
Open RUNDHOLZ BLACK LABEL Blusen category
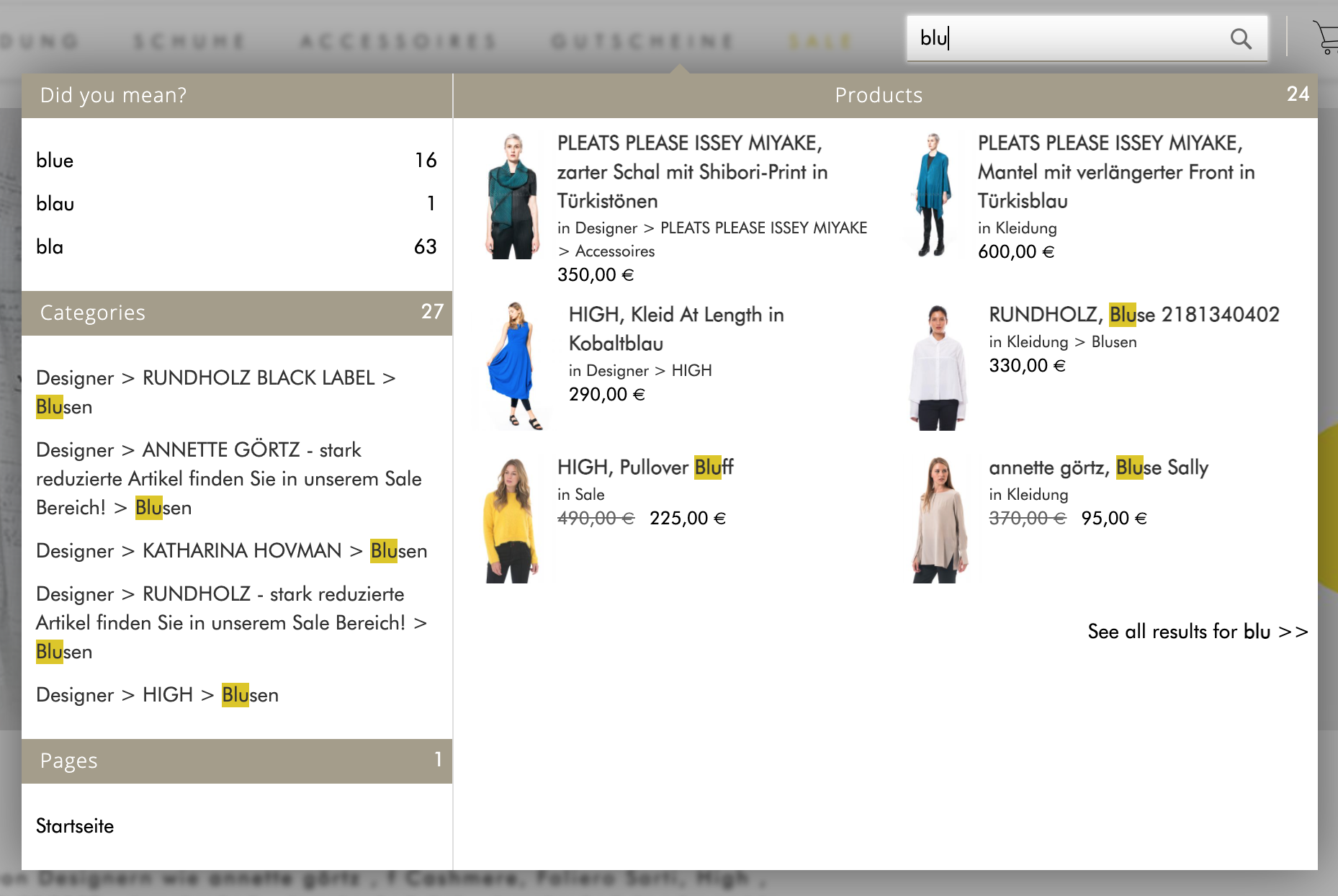click(x=216, y=392)
